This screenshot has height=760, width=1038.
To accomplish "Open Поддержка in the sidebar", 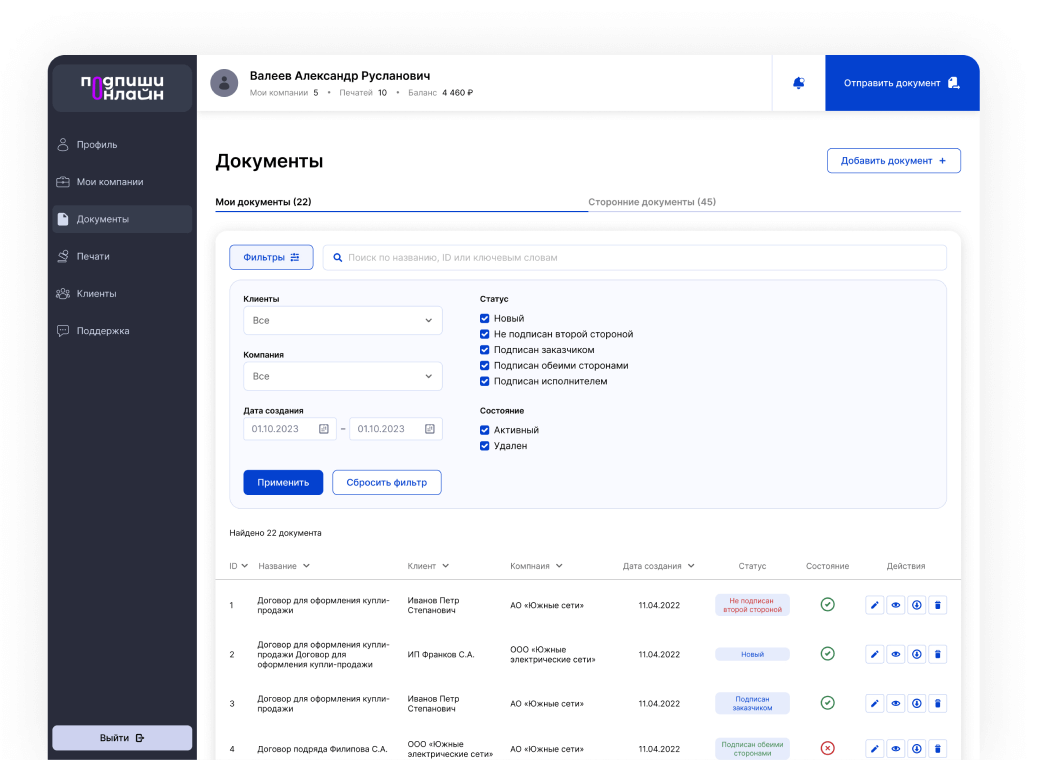I will pyautogui.click(x=122, y=330).
